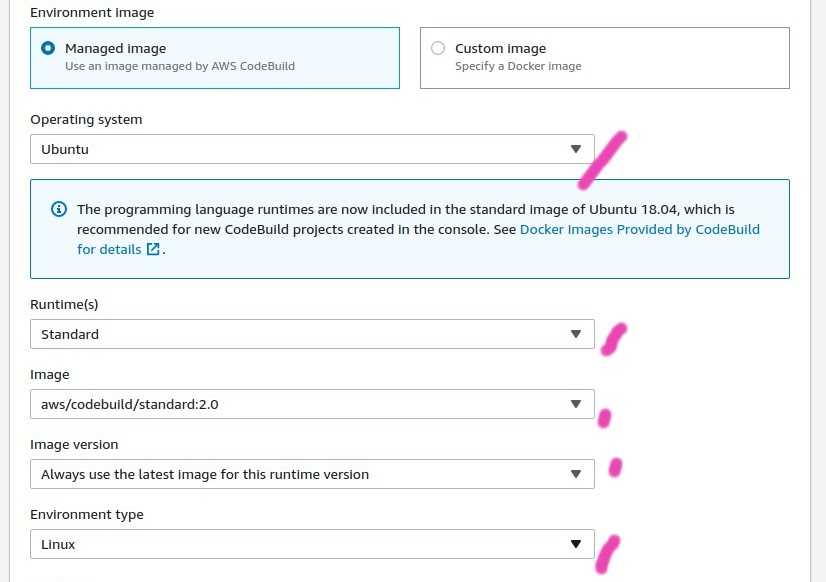
Task: Click the Operating system dropdown arrow
Action: tap(576, 149)
